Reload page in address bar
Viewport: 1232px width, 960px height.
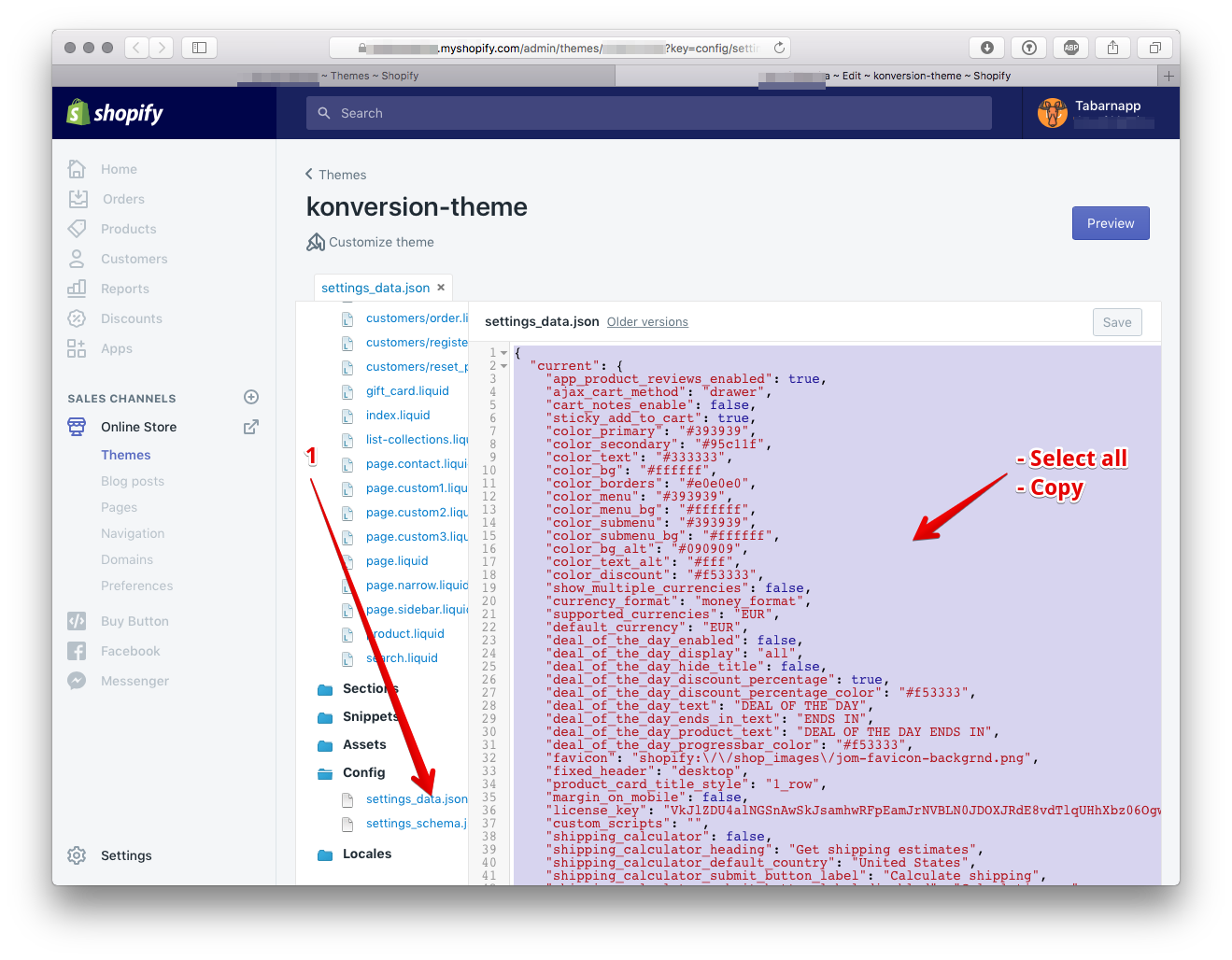pyautogui.click(x=779, y=47)
